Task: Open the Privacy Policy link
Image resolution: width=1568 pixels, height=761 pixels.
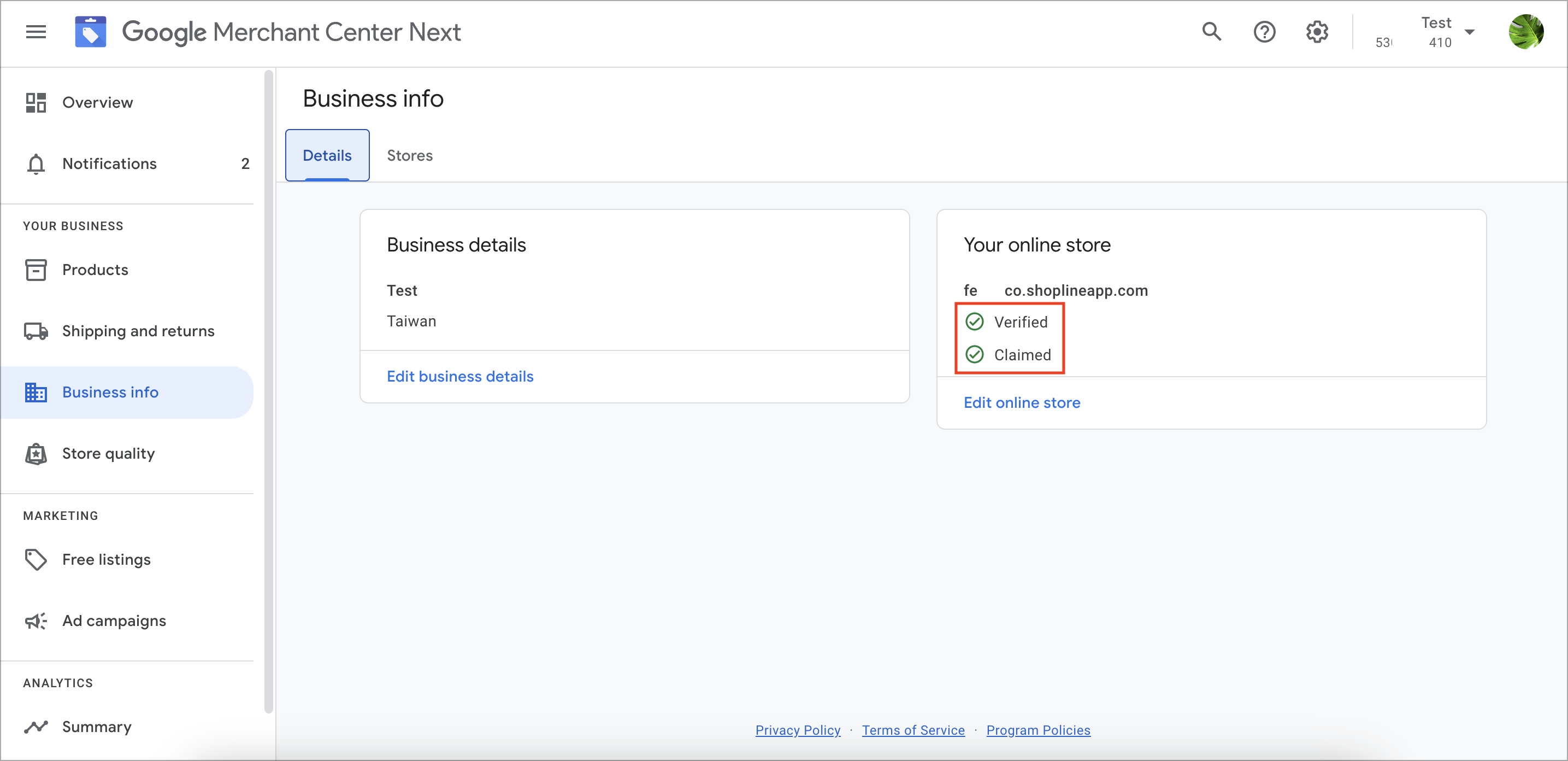Action: pos(798,730)
